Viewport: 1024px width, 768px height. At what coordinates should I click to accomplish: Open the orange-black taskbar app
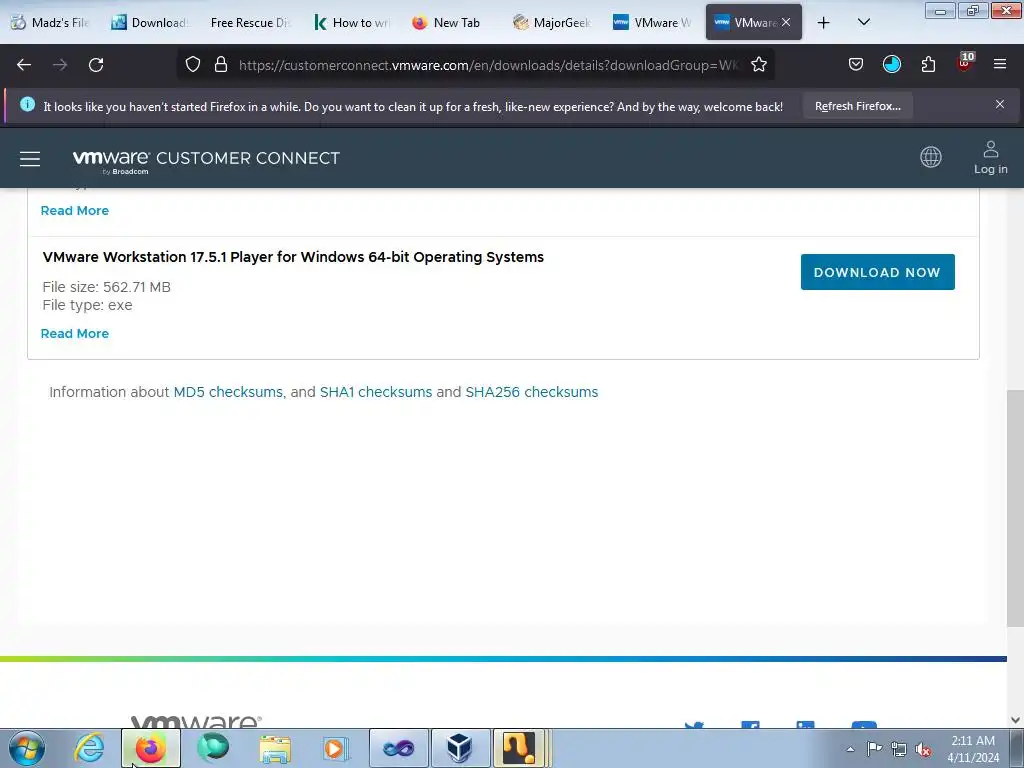[x=519, y=748]
